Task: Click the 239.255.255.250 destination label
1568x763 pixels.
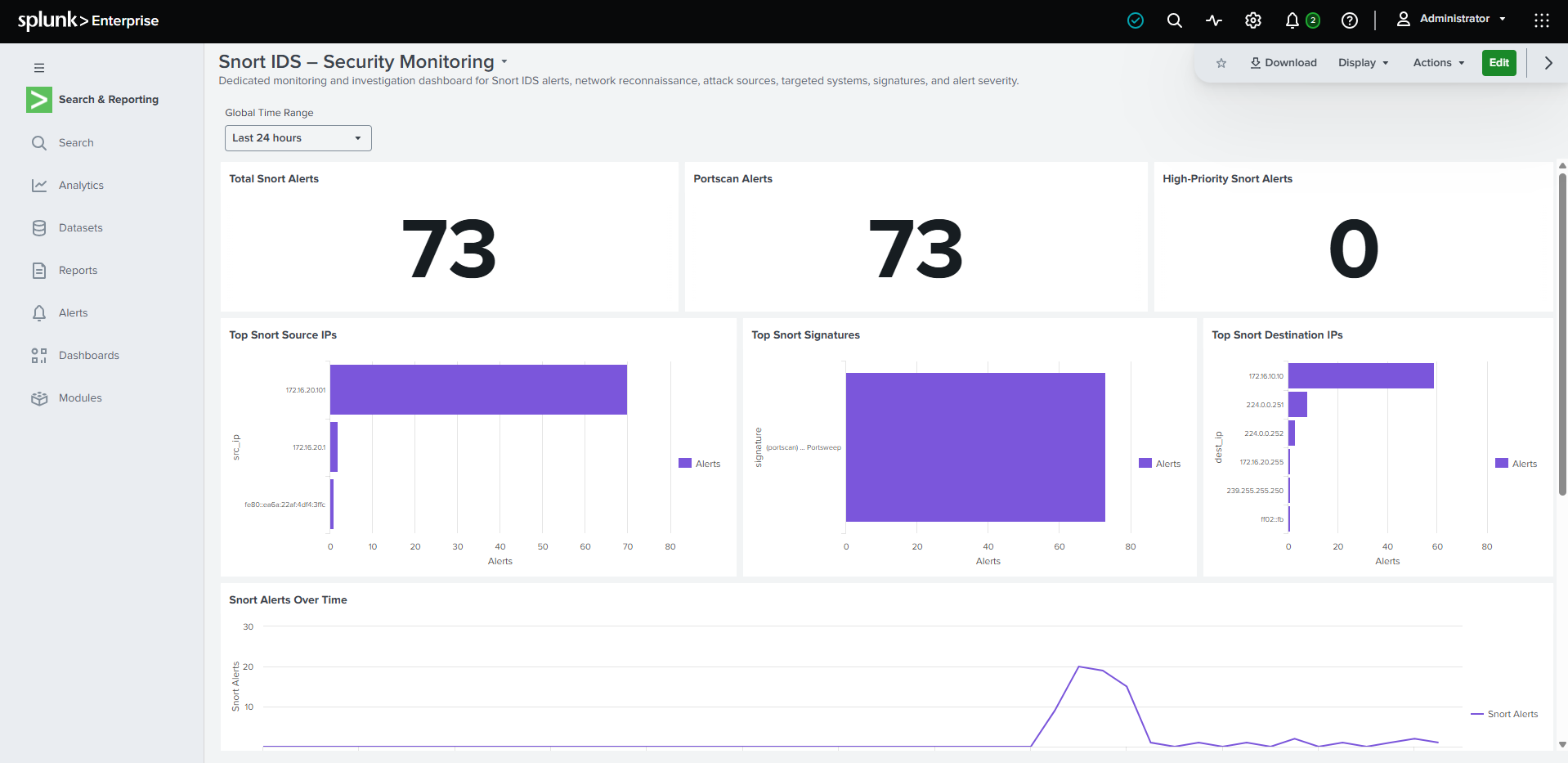Action: pos(1255,491)
